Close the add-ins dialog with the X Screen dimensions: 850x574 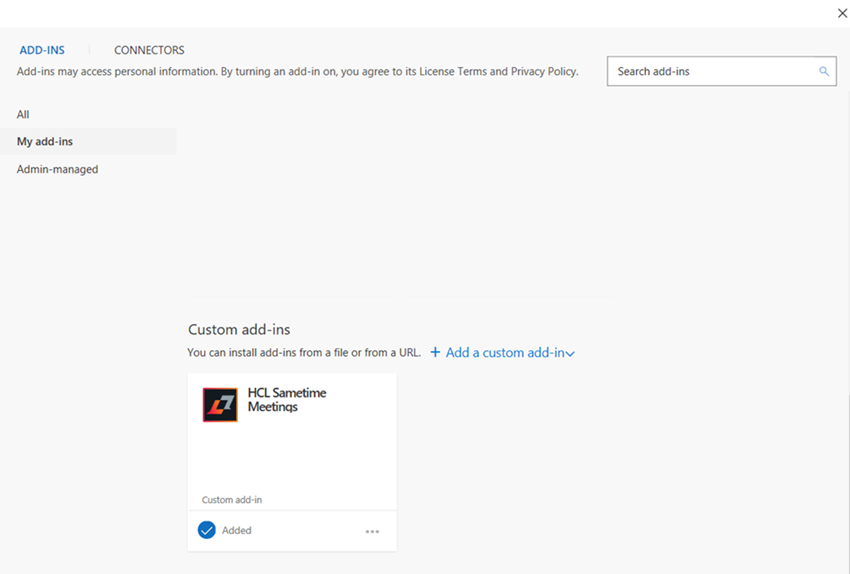(x=842, y=13)
